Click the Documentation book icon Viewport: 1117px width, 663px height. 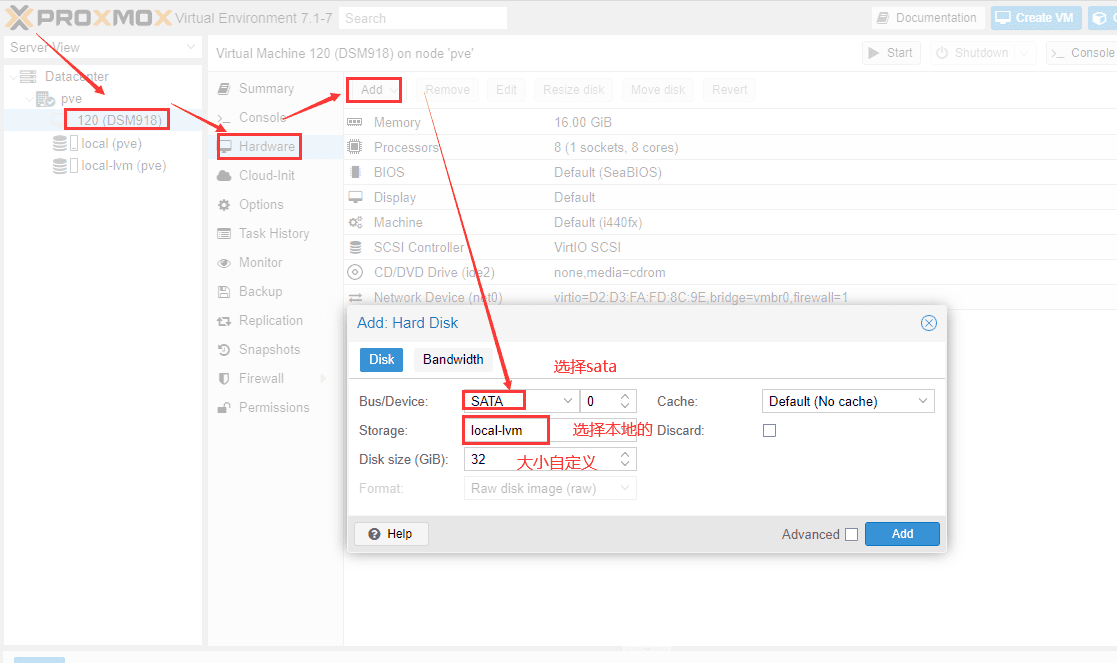pyautogui.click(x=883, y=18)
